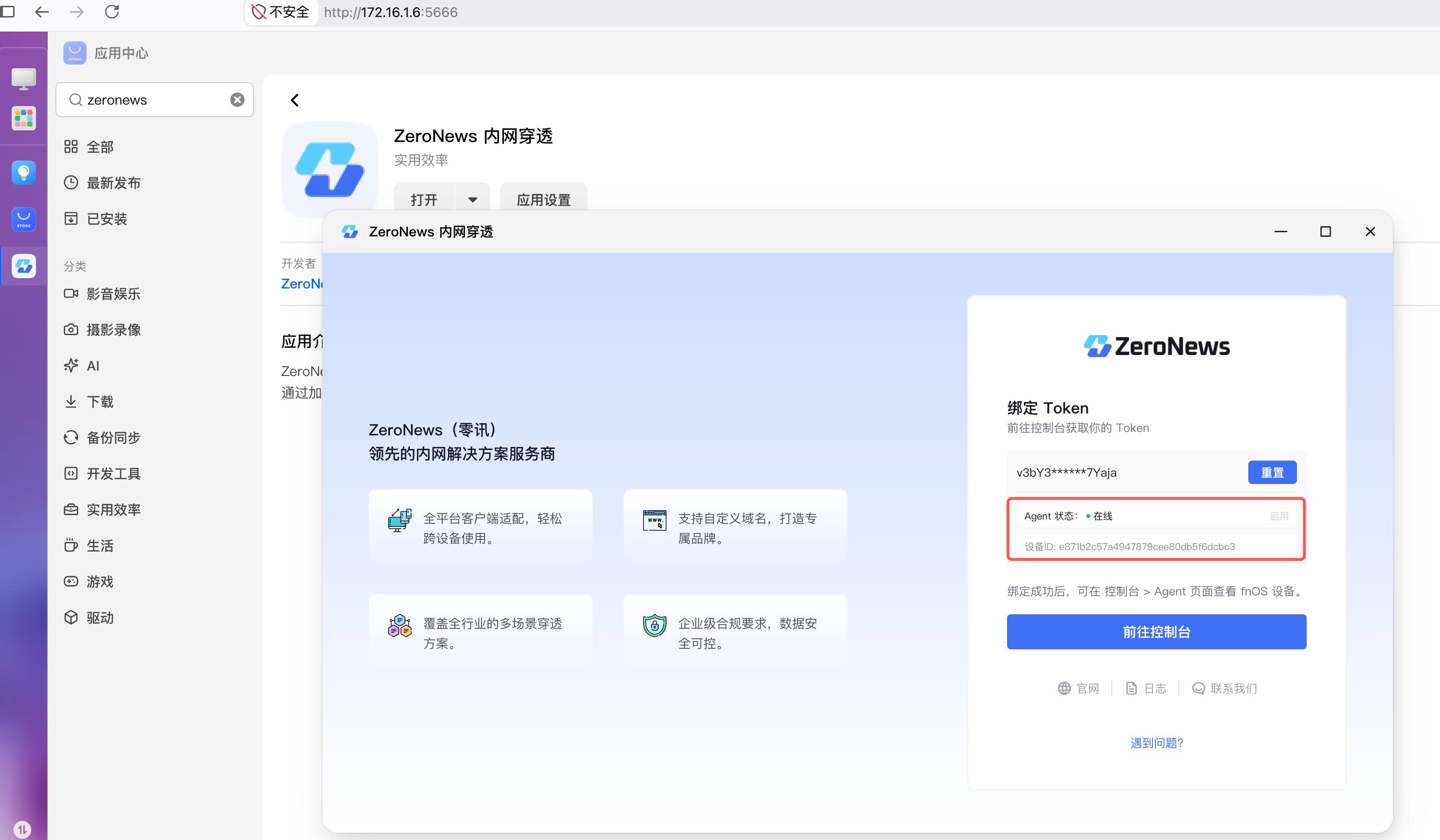
Task: Click the 绑定 Token heading
Action: coord(1048,408)
